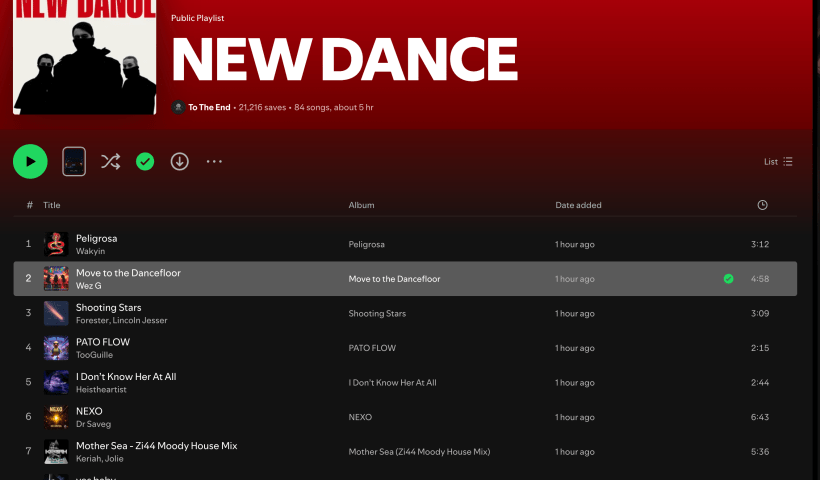Viewport: 820px width, 480px height.
Task: Open the three-dots more options menu
Action: point(214,161)
